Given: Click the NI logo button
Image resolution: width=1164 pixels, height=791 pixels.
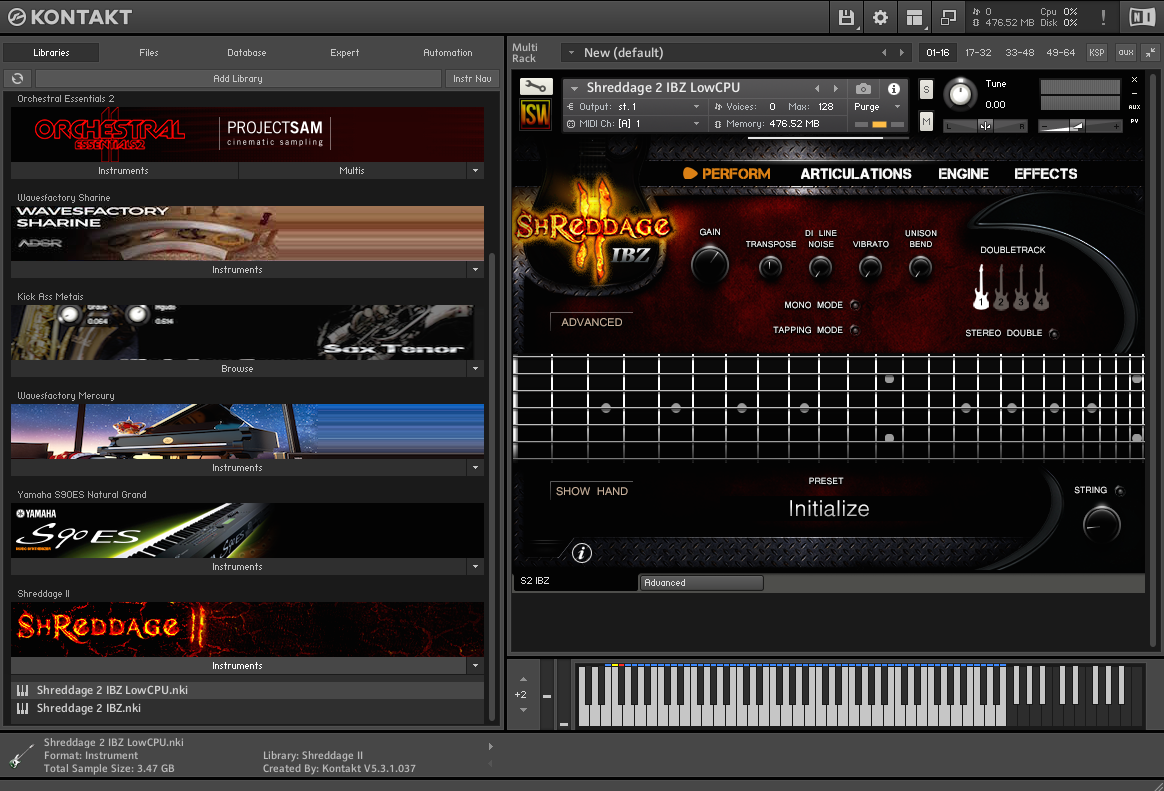Looking at the screenshot, I should tap(1142, 17).
